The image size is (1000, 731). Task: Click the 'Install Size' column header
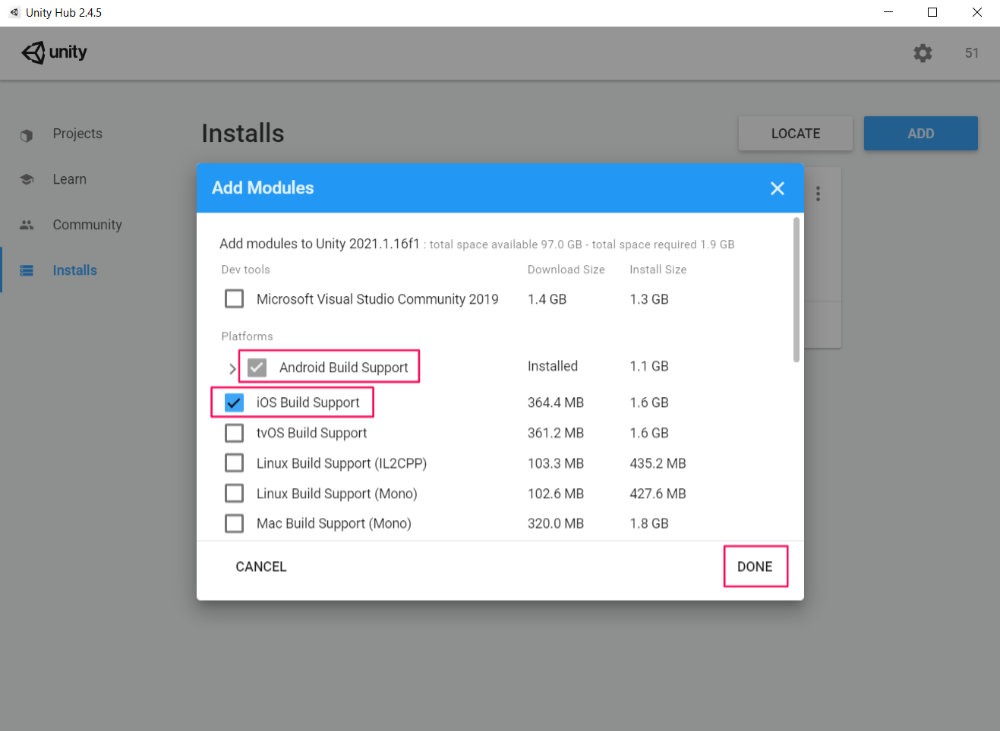[x=658, y=270]
